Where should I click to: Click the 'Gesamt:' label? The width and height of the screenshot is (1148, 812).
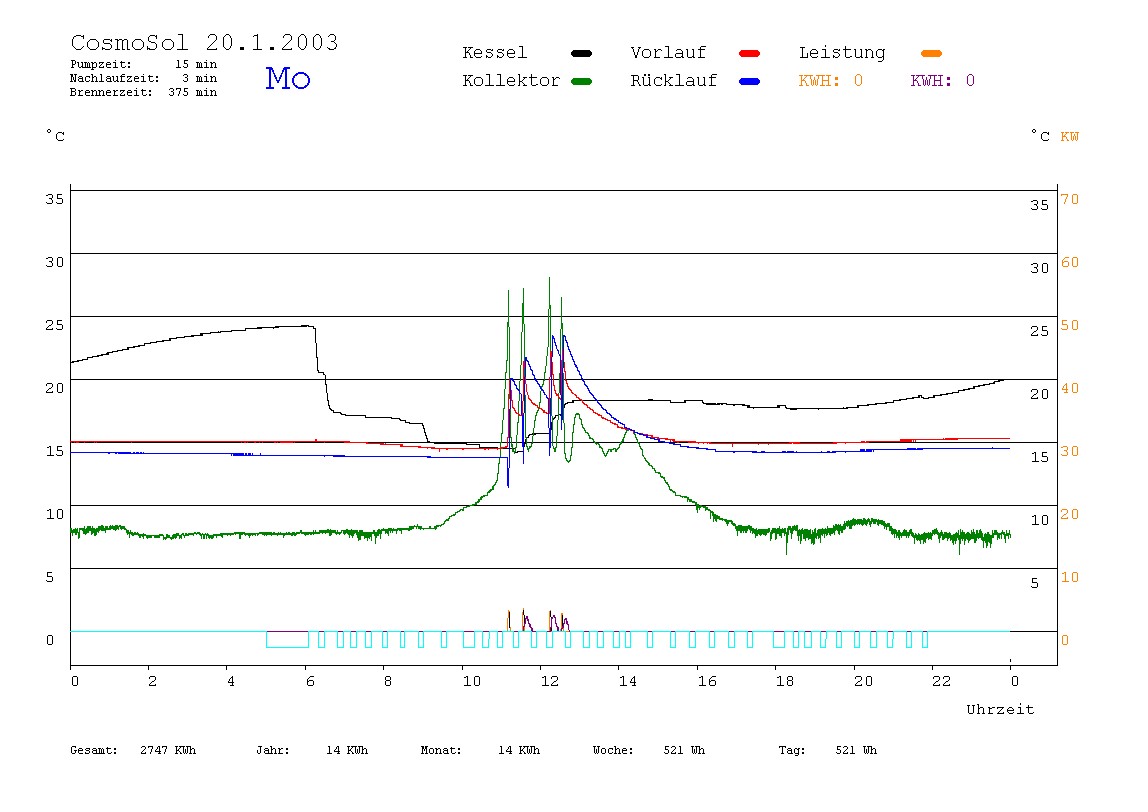coord(94,750)
